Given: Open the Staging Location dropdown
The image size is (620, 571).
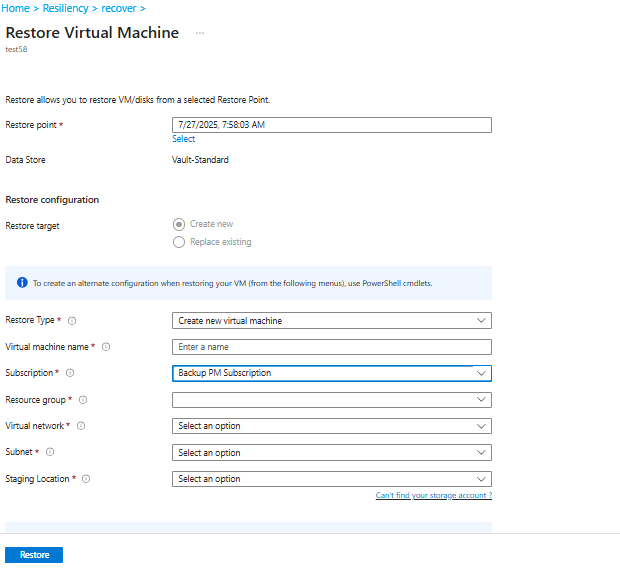Looking at the screenshot, I should [332, 479].
